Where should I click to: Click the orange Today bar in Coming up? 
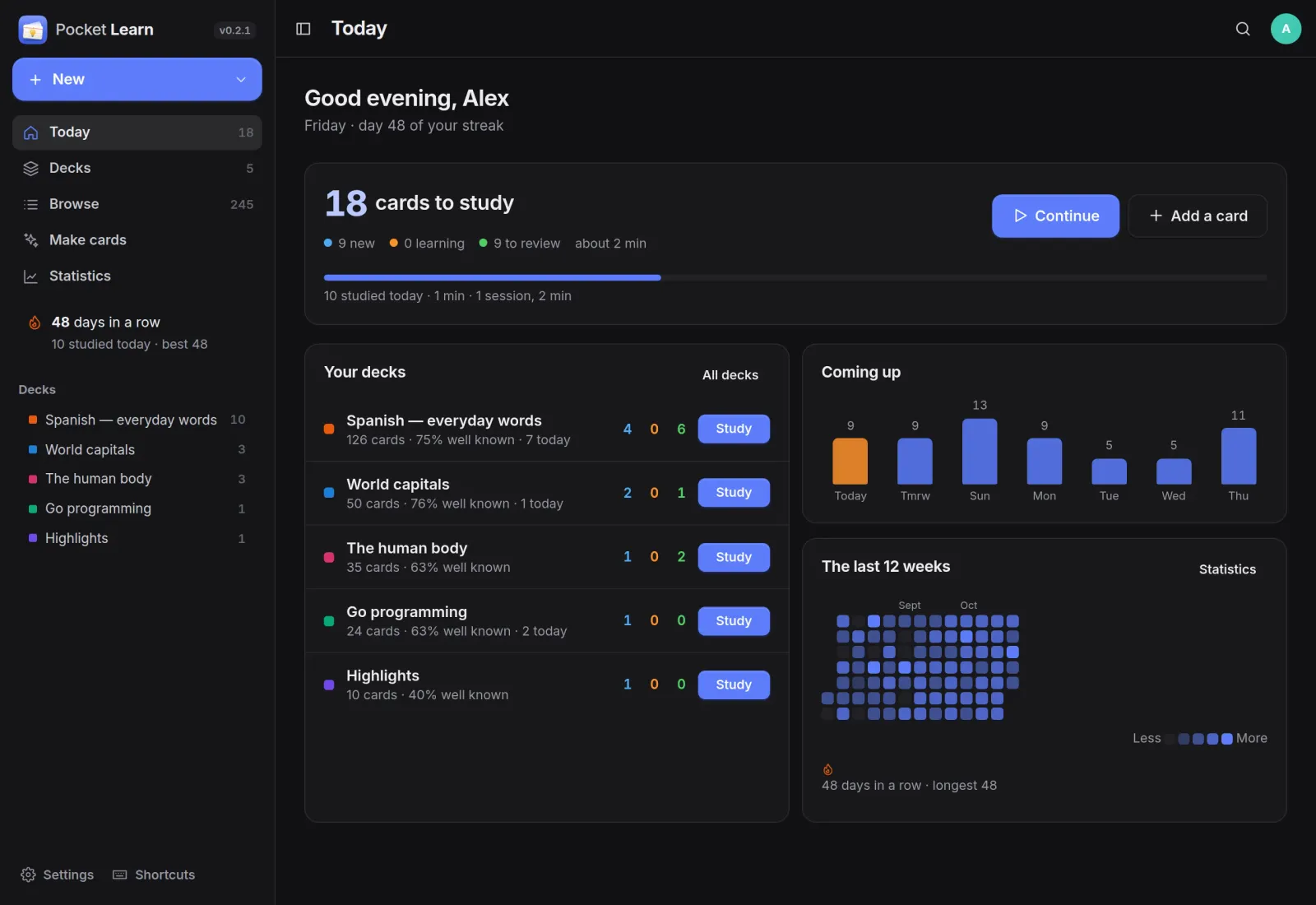tap(850, 462)
